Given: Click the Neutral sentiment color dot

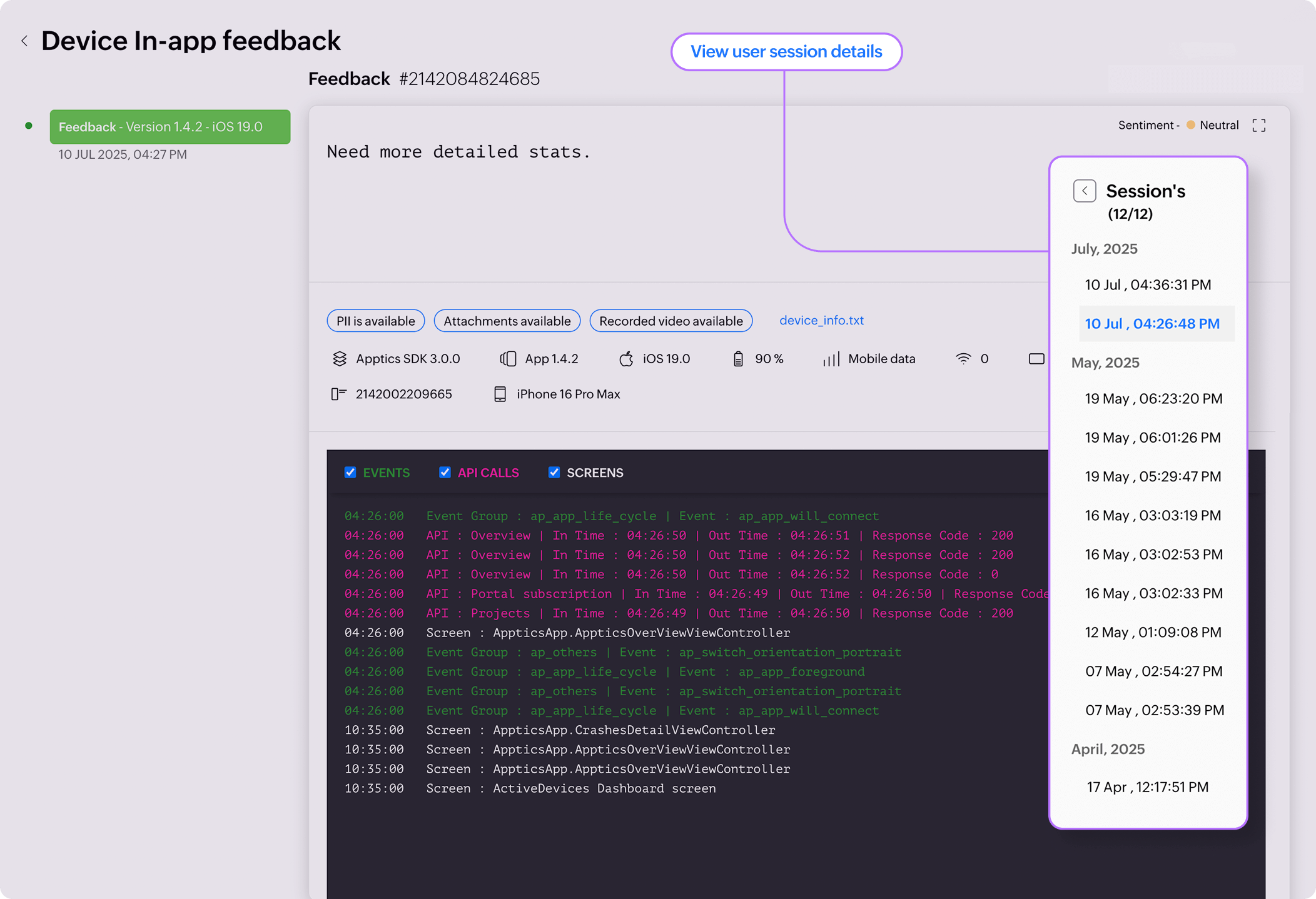Looking at the screenshot, I should click(1190, 125).
